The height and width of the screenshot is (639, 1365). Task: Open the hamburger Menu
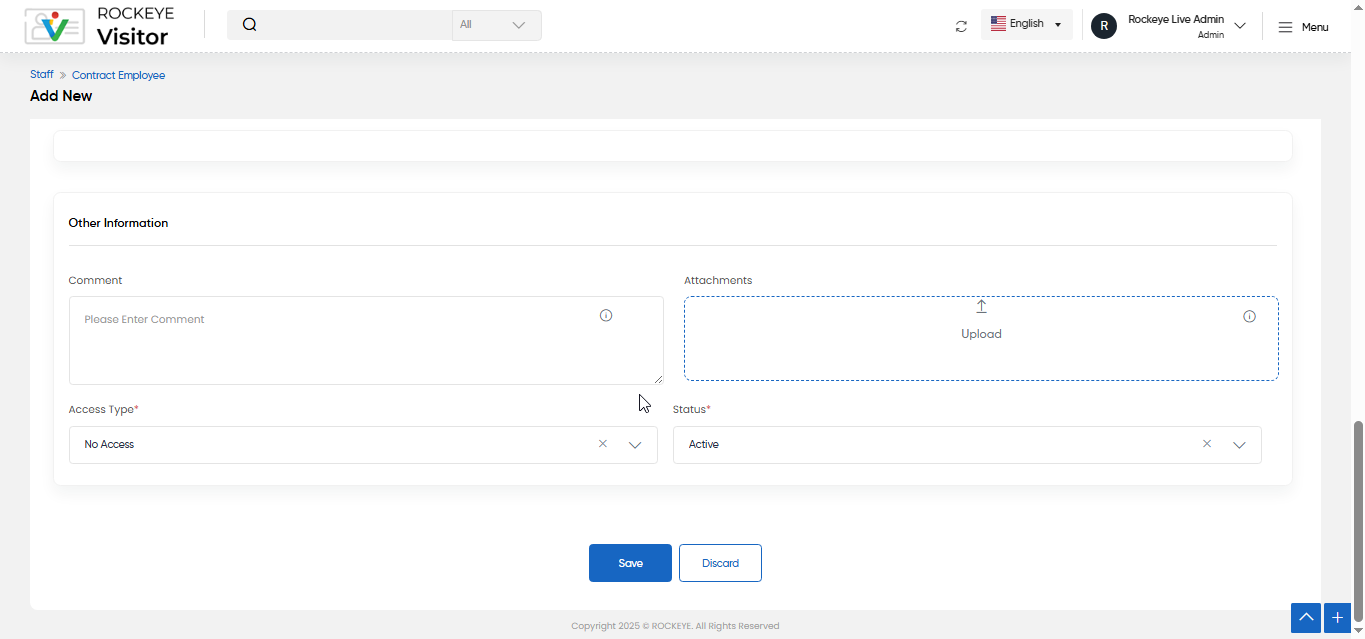coord(1304,27)
